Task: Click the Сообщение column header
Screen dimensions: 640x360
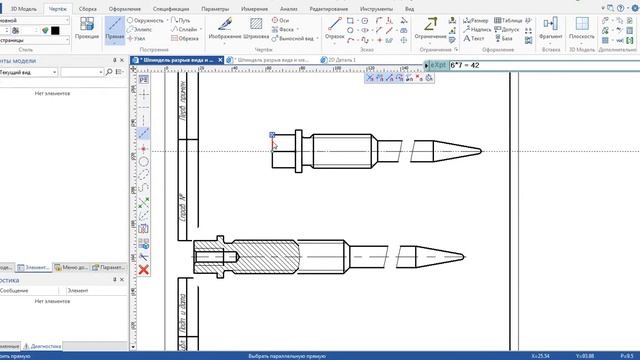Action: click(29, 291)
